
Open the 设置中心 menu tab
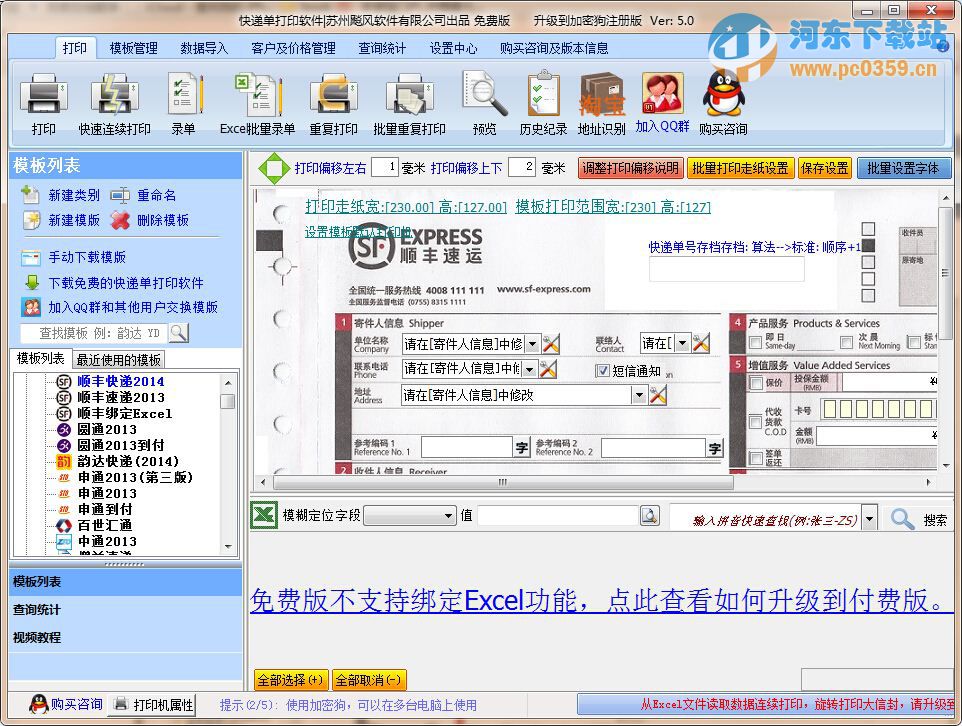(453, 48)
